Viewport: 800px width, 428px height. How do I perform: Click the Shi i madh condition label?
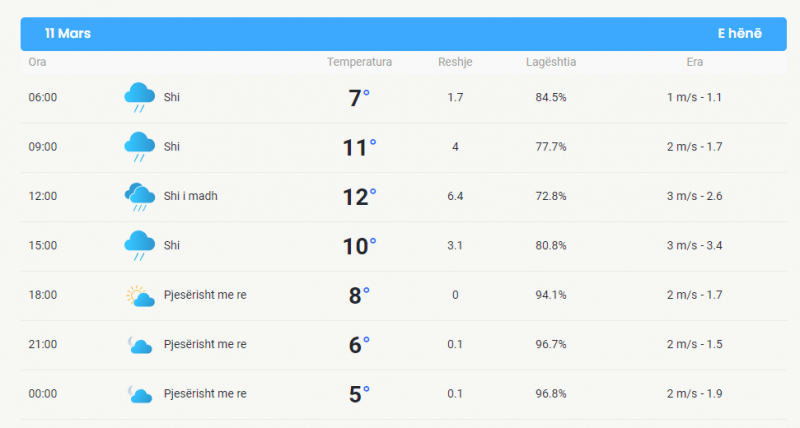pos(190,196)
